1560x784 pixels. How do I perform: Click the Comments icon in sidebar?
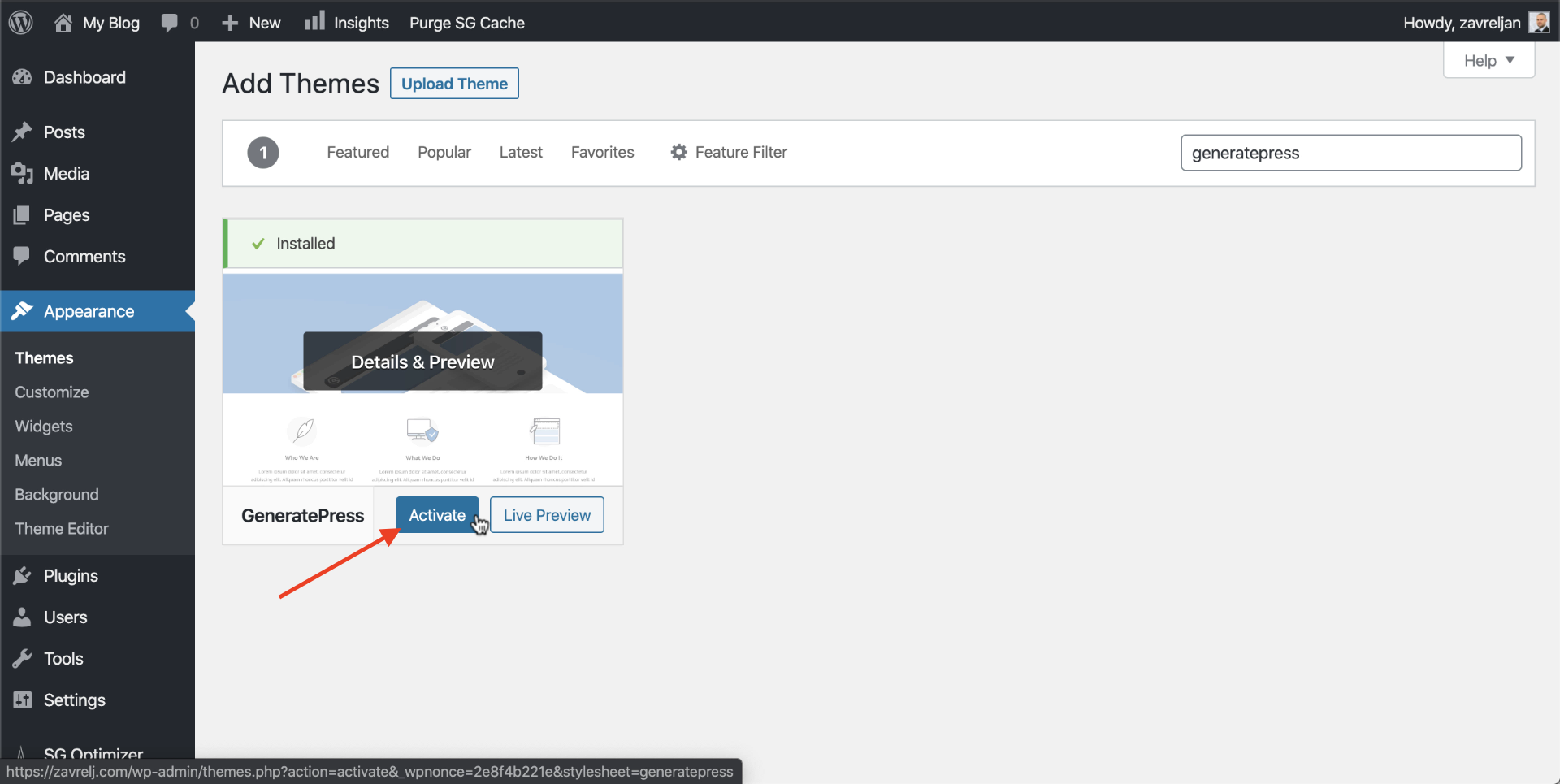coord(22,256)
